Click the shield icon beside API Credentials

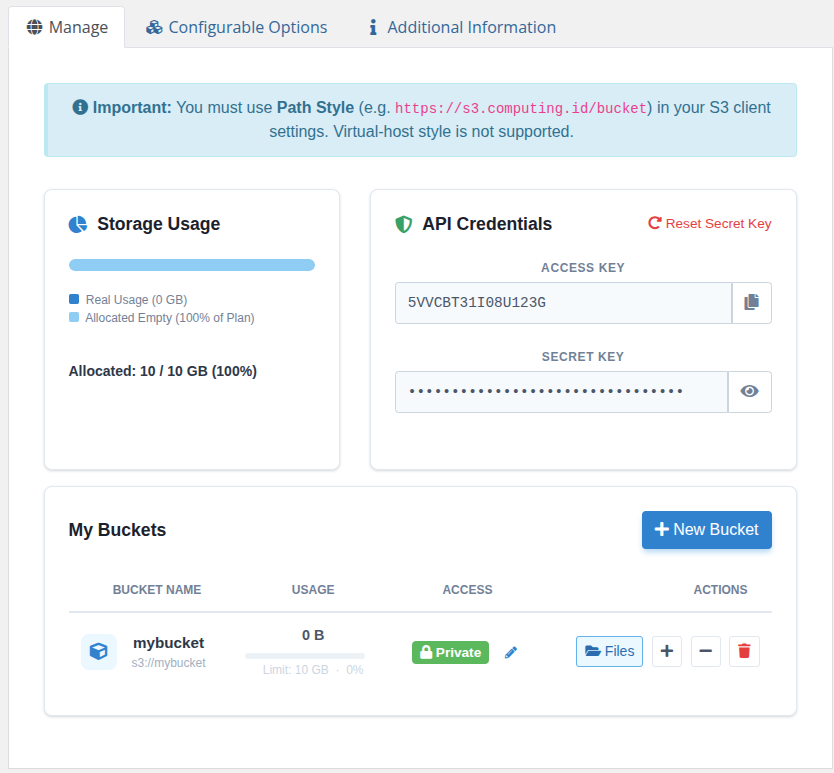(402, 224)
